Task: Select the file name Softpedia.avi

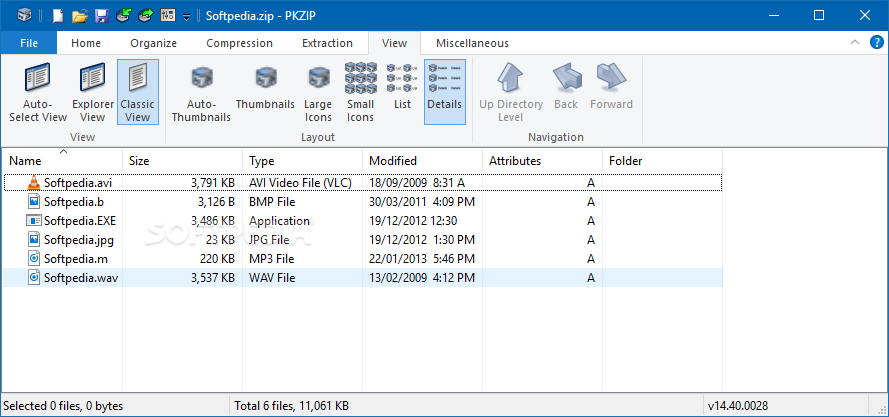Action: coord(78,183)
